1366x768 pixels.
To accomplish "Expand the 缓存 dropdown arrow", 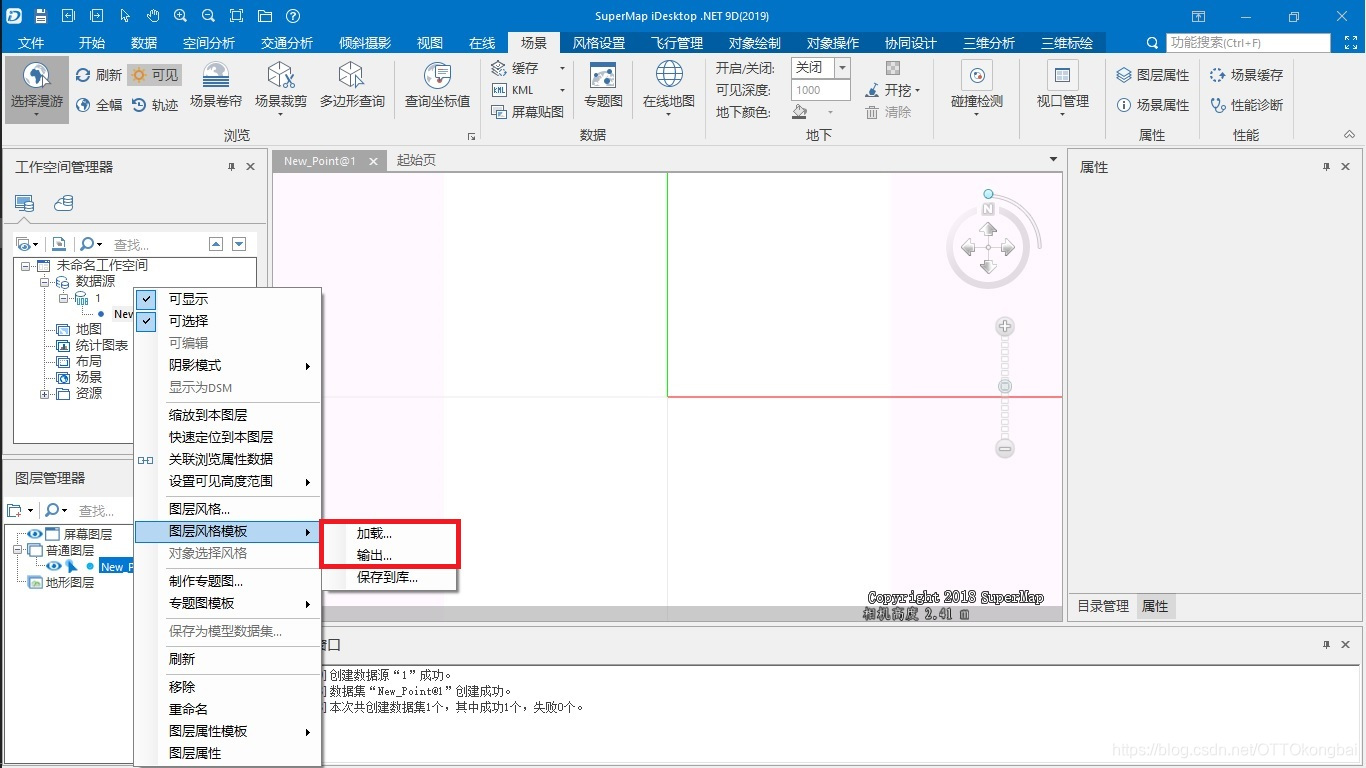I will (562, 68).
